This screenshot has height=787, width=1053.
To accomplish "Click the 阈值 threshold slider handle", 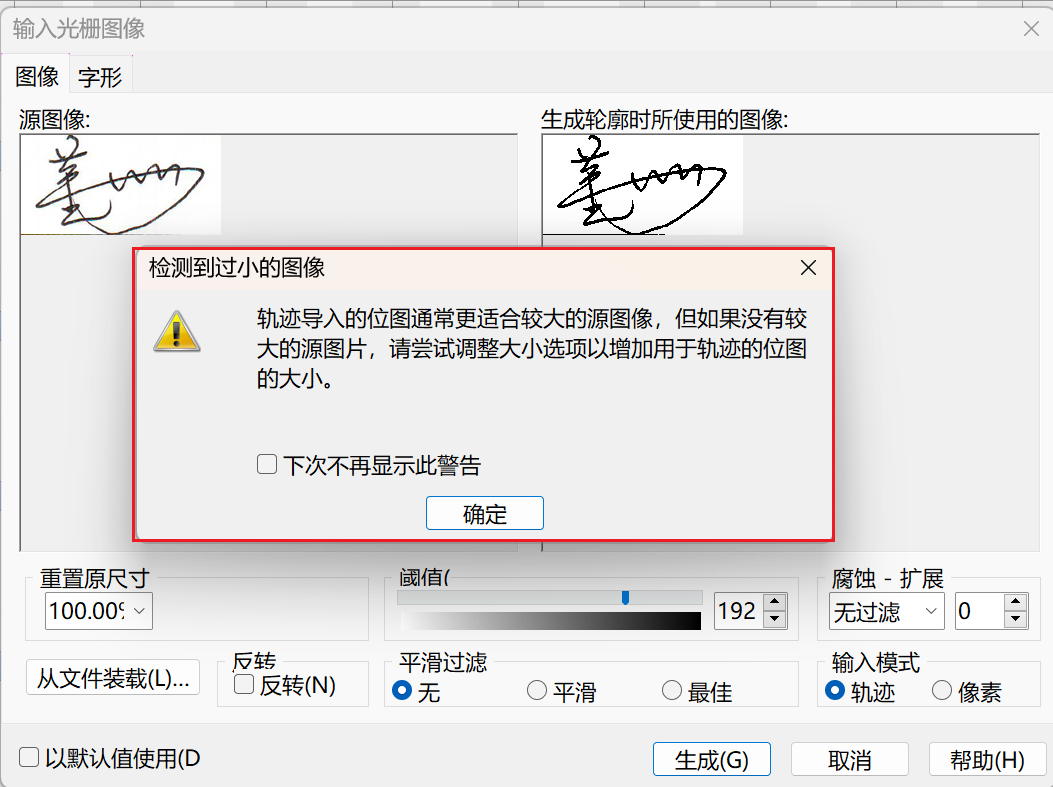I will click(626, 598).
